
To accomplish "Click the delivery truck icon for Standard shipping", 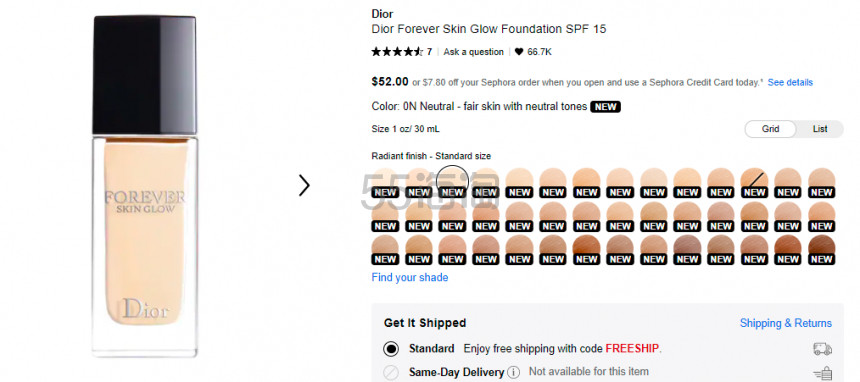I will pyautogui.click(x=822, y=349).
